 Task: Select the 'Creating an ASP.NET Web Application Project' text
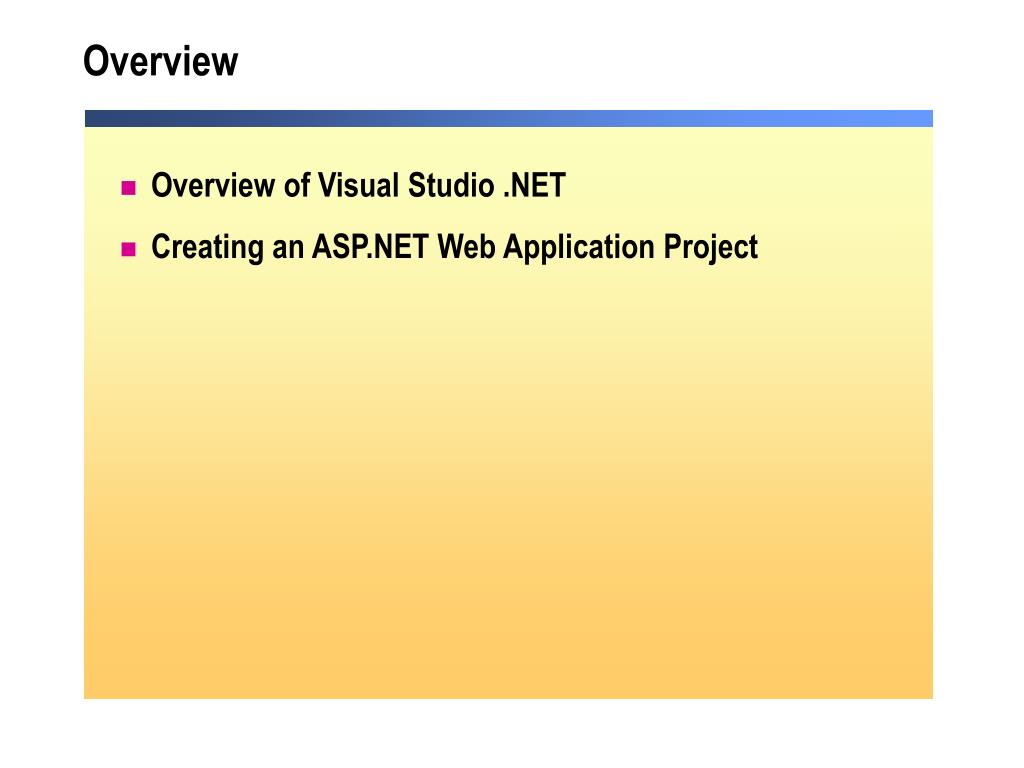click(x=455, y=248)
